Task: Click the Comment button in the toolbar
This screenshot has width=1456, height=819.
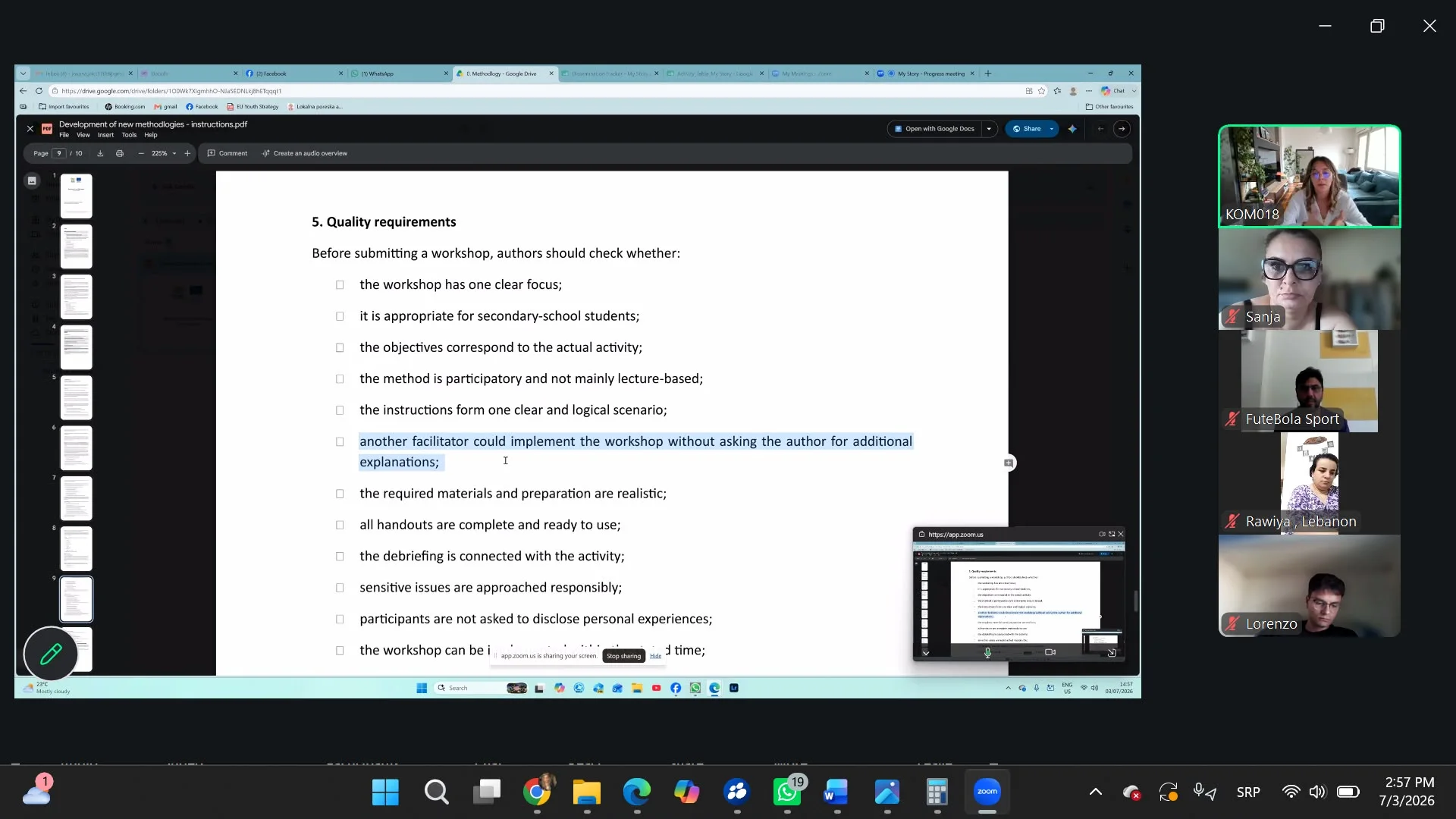Action: [227, 153]
